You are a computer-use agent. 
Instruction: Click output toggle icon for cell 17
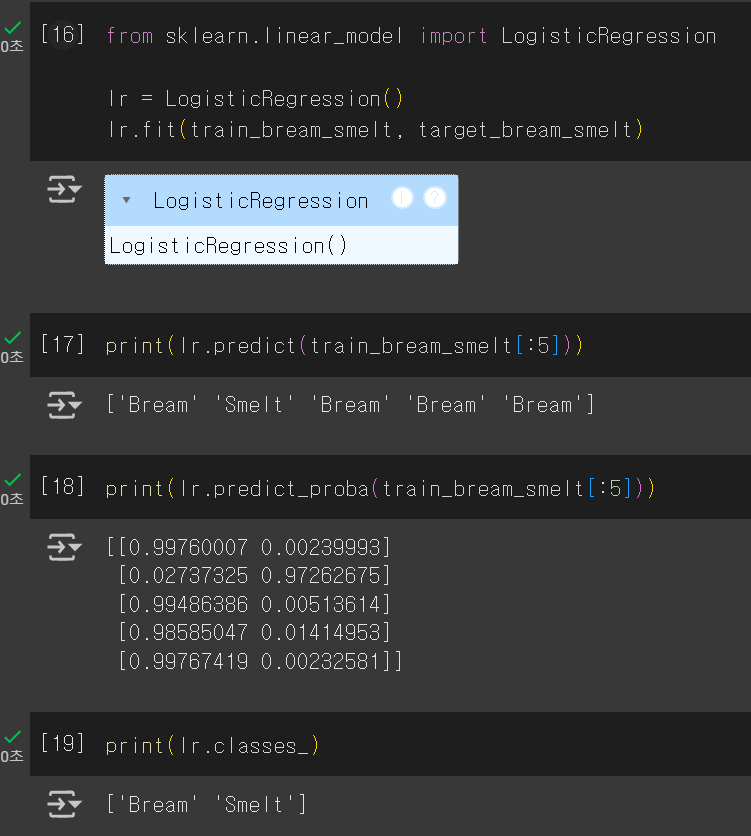coord(64,405)
